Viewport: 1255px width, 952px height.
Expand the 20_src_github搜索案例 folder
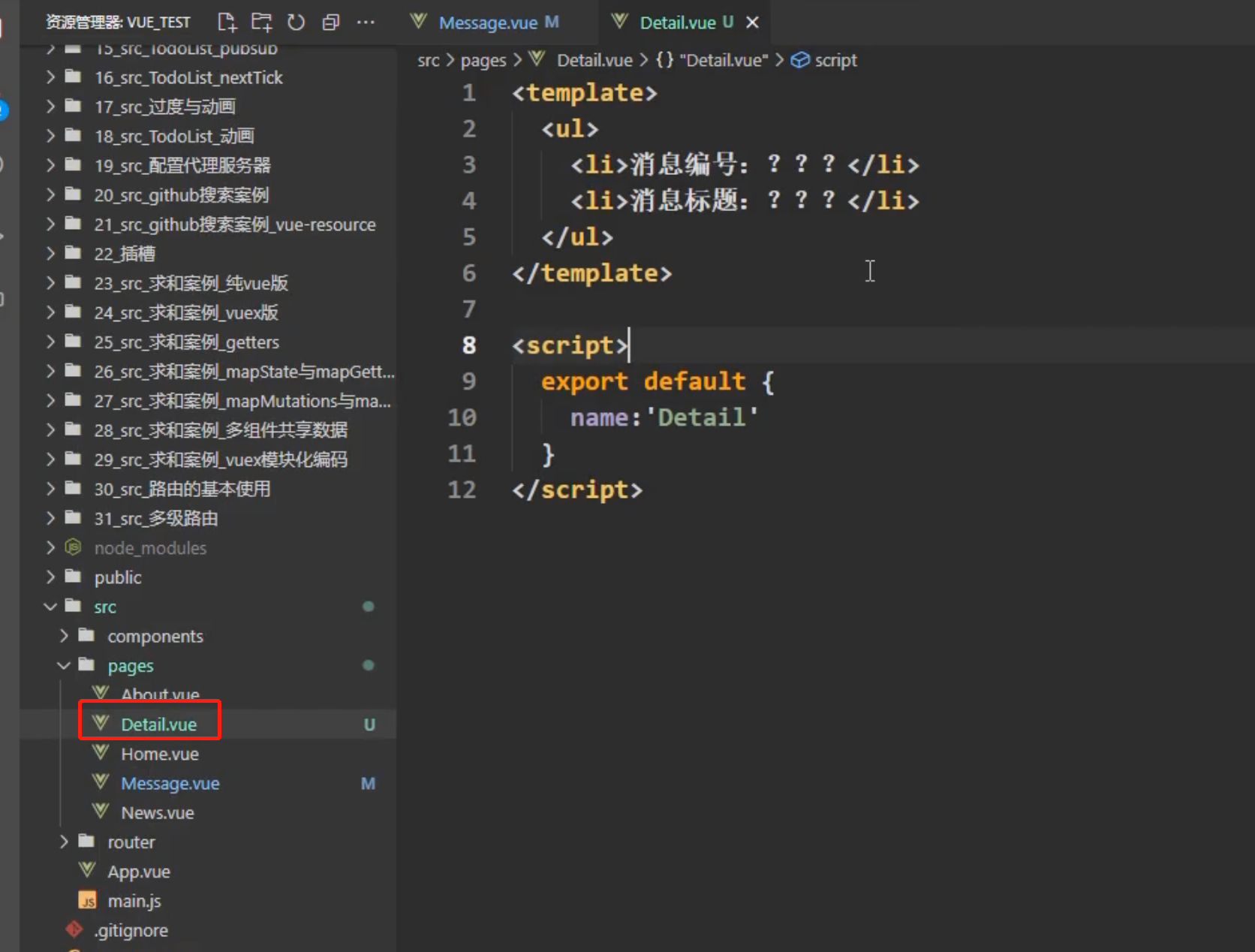(208, 195)
